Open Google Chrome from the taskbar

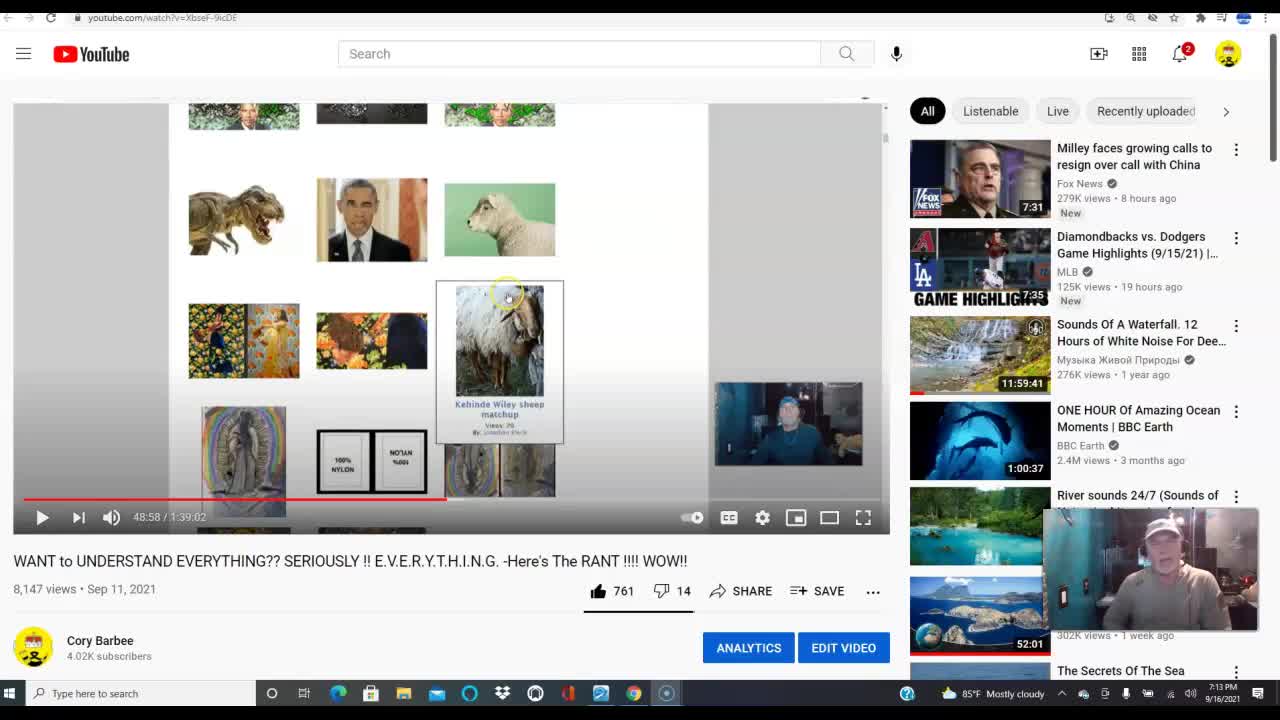634,693
